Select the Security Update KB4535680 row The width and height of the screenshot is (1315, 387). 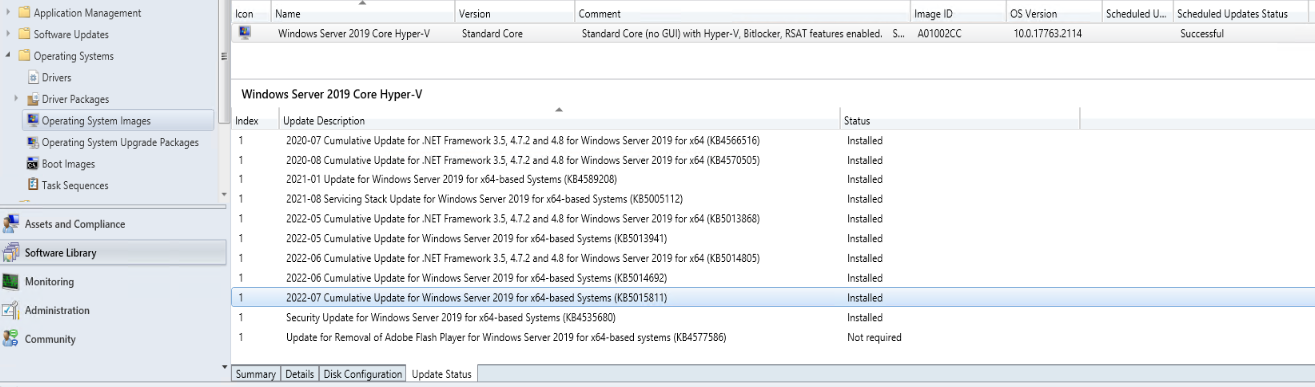(772, 318)
